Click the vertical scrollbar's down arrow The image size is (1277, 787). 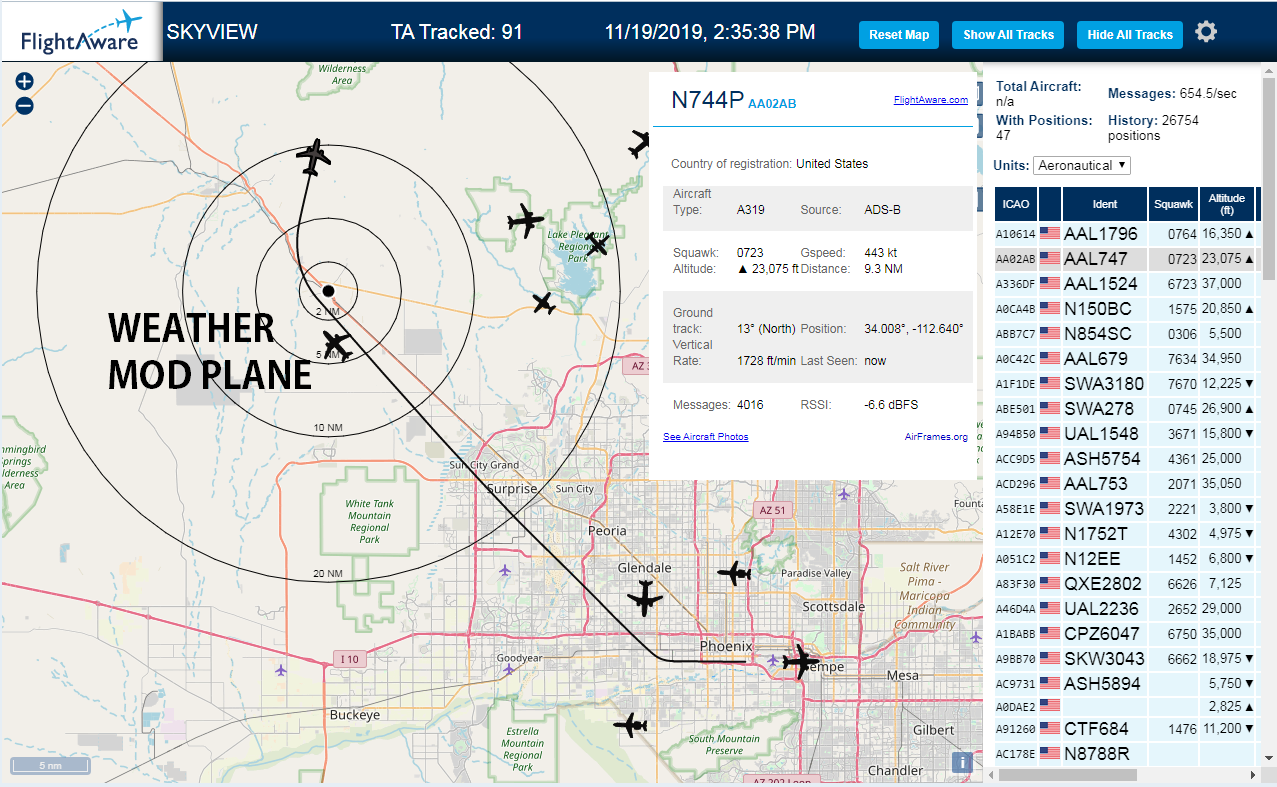[1269, 760]
